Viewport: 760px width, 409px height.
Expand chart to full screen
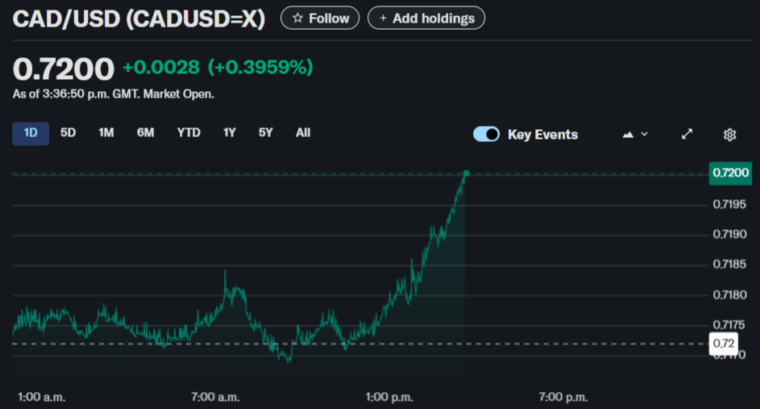pos(687,134)
